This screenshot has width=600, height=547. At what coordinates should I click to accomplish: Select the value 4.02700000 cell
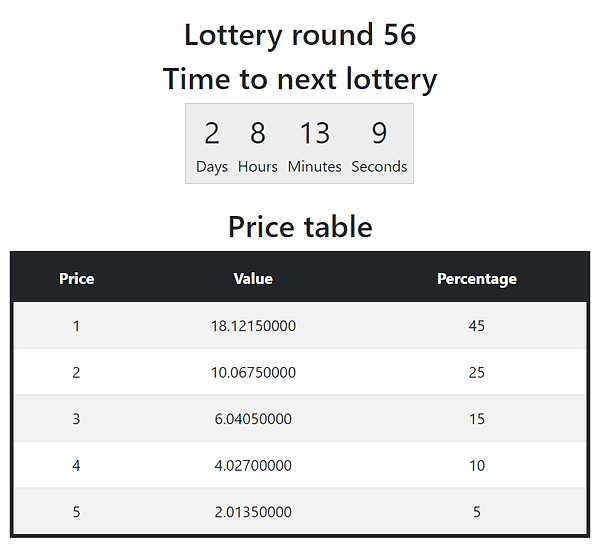[x=253, y=466]
